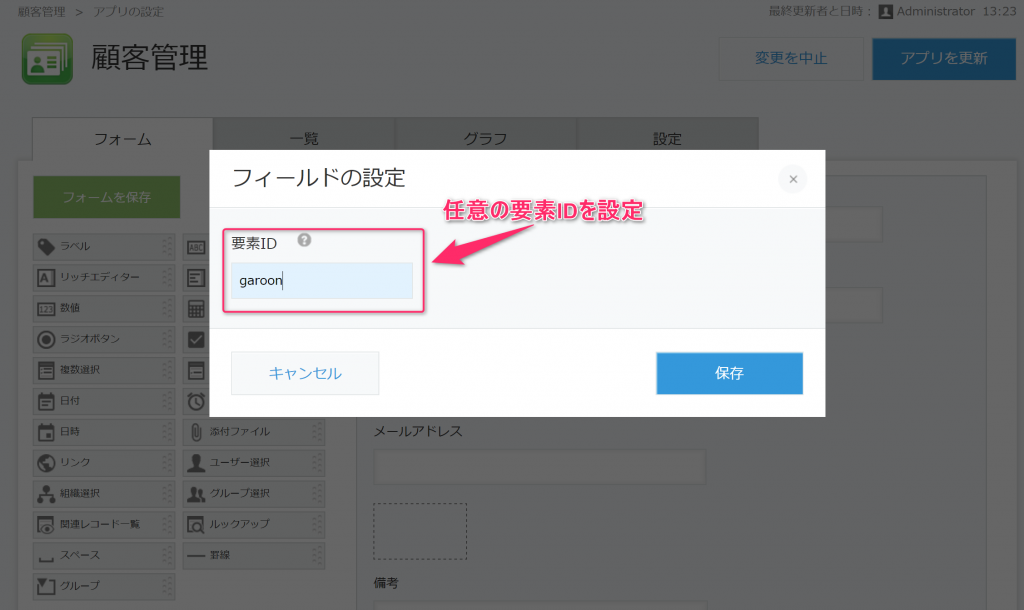Click the 備考 field label on form
1024x610 pixels.
click(386, 583)
